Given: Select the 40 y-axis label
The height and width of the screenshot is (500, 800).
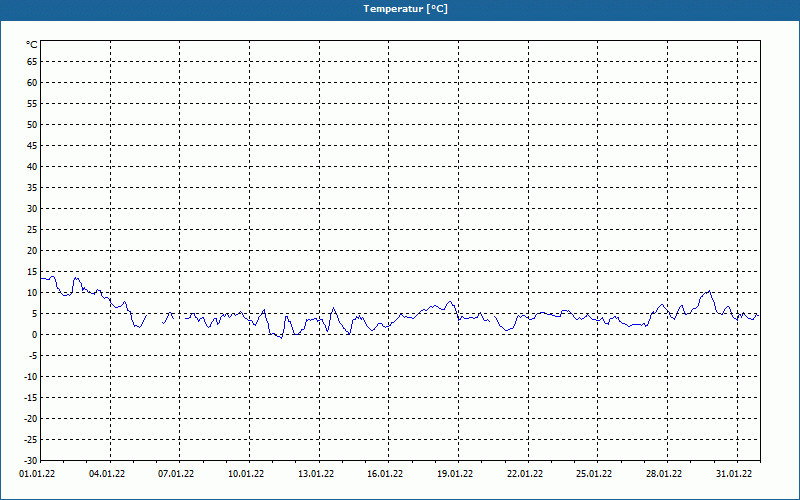Looking at the screenshot, I should (32, 167).
